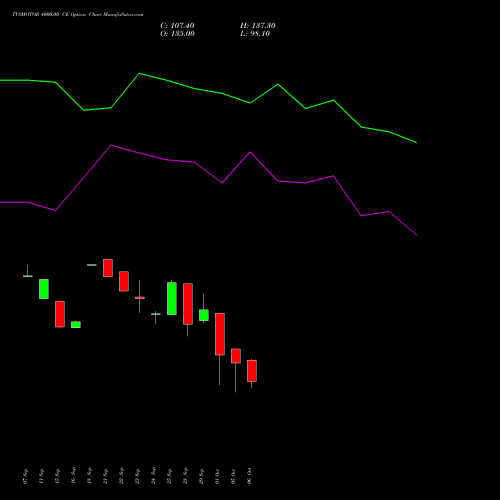The width and height of the screenshot is (500, 500).
Task: Select the high value H: 137.30
Action: 258,26
